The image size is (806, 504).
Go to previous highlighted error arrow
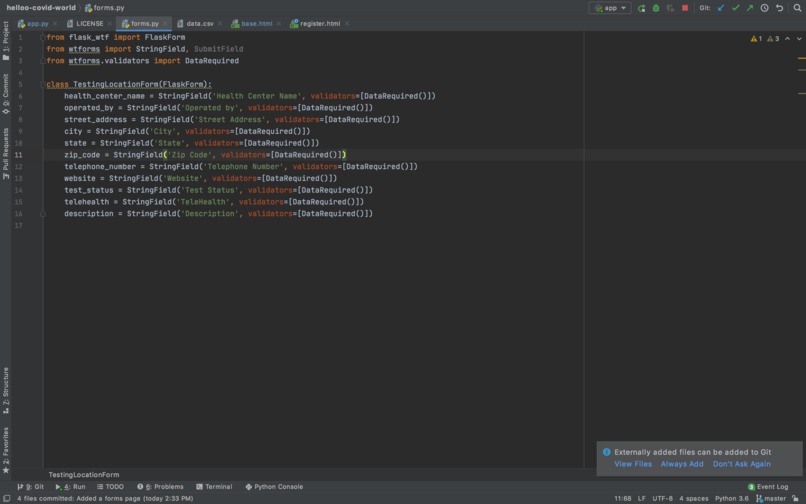(787, 39)
